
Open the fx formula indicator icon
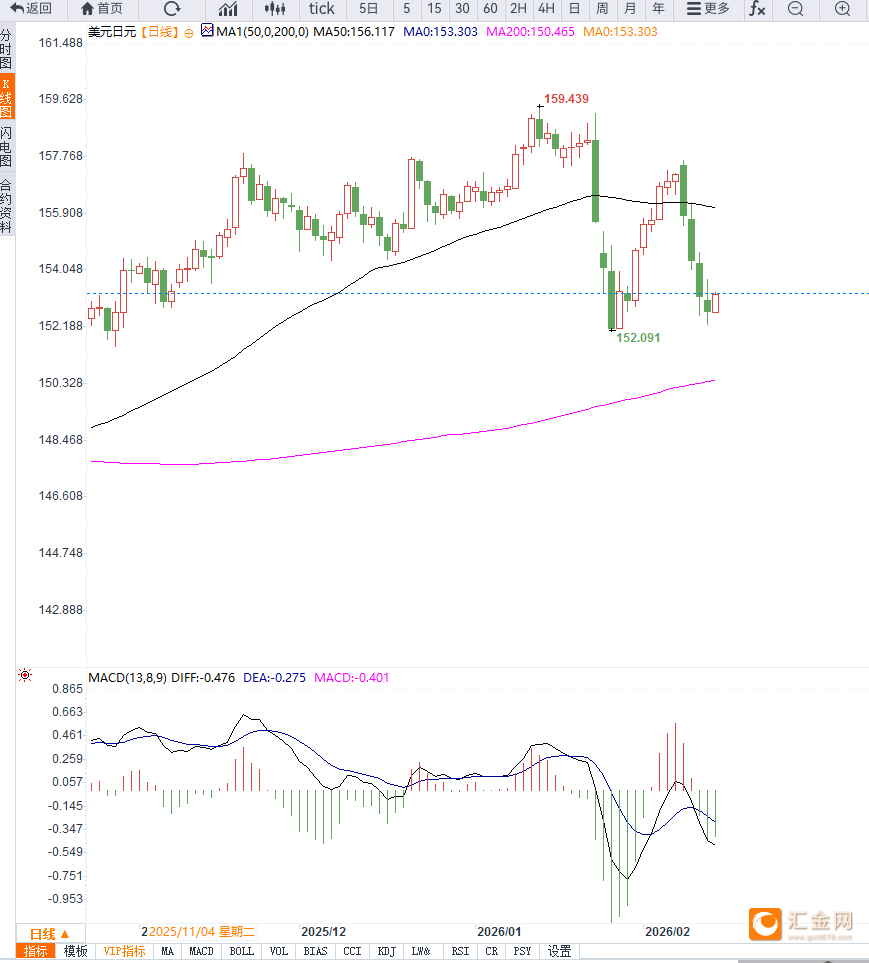click(758, 9)
